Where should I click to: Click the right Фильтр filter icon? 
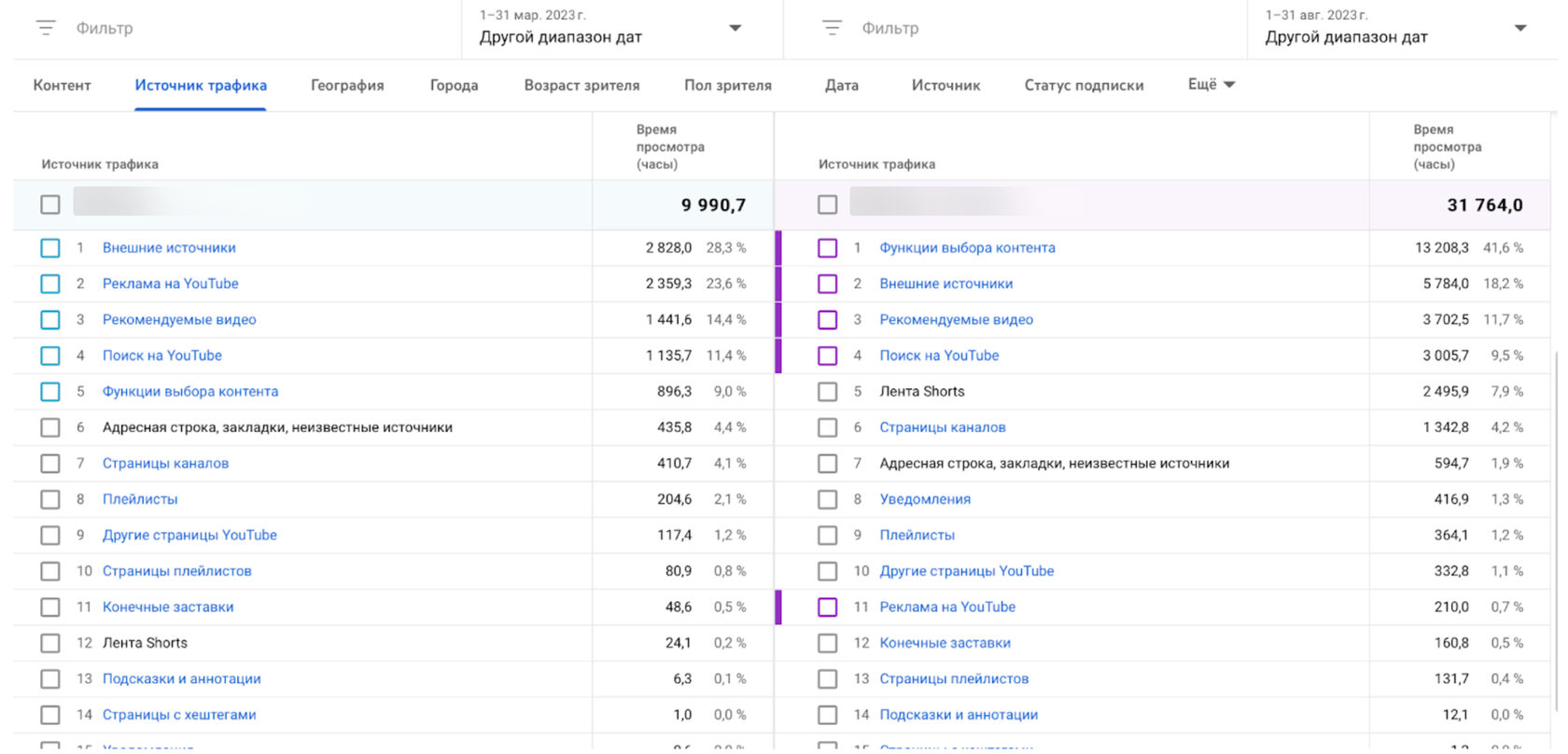point(832,28)
